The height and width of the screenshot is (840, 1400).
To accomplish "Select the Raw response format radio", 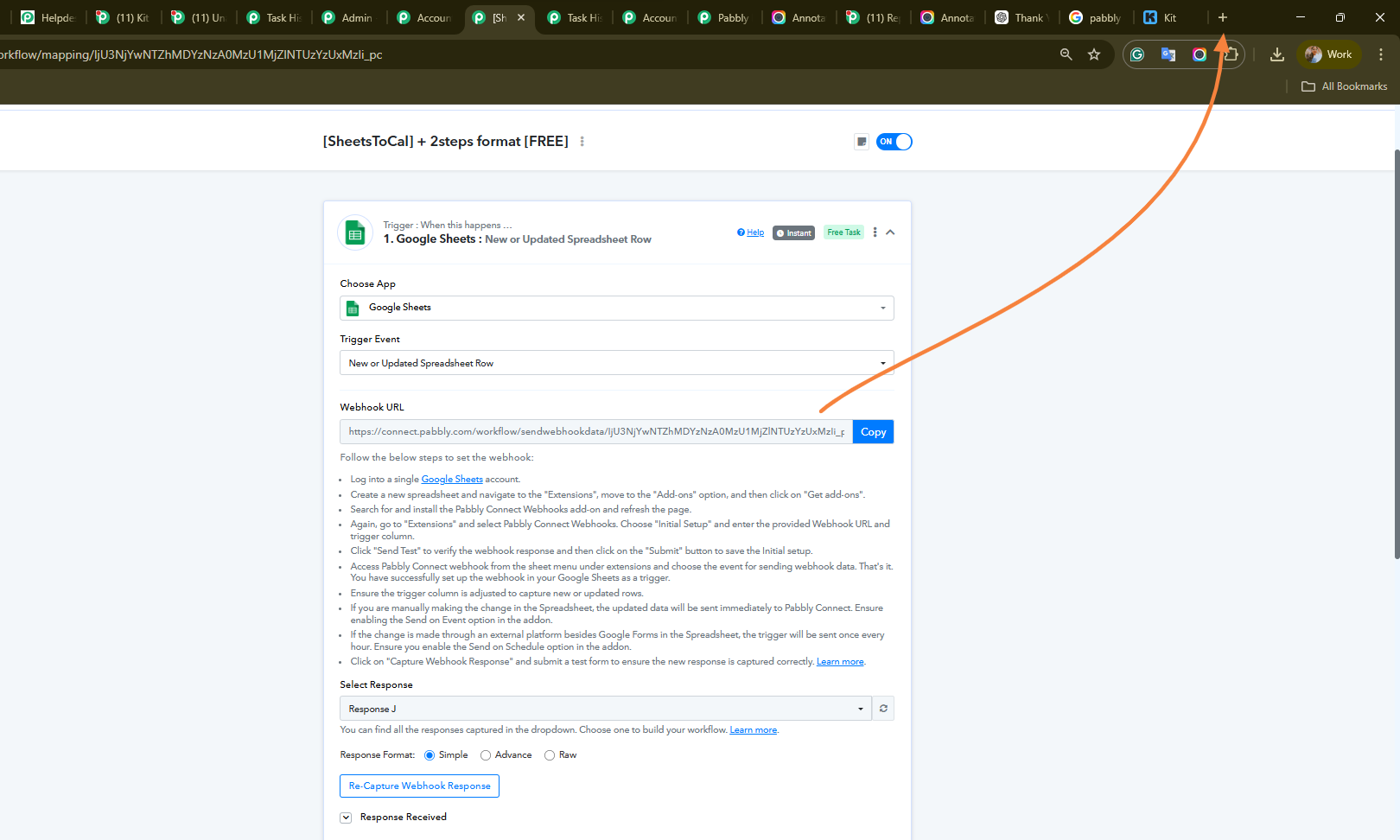I will coord(550,755).
